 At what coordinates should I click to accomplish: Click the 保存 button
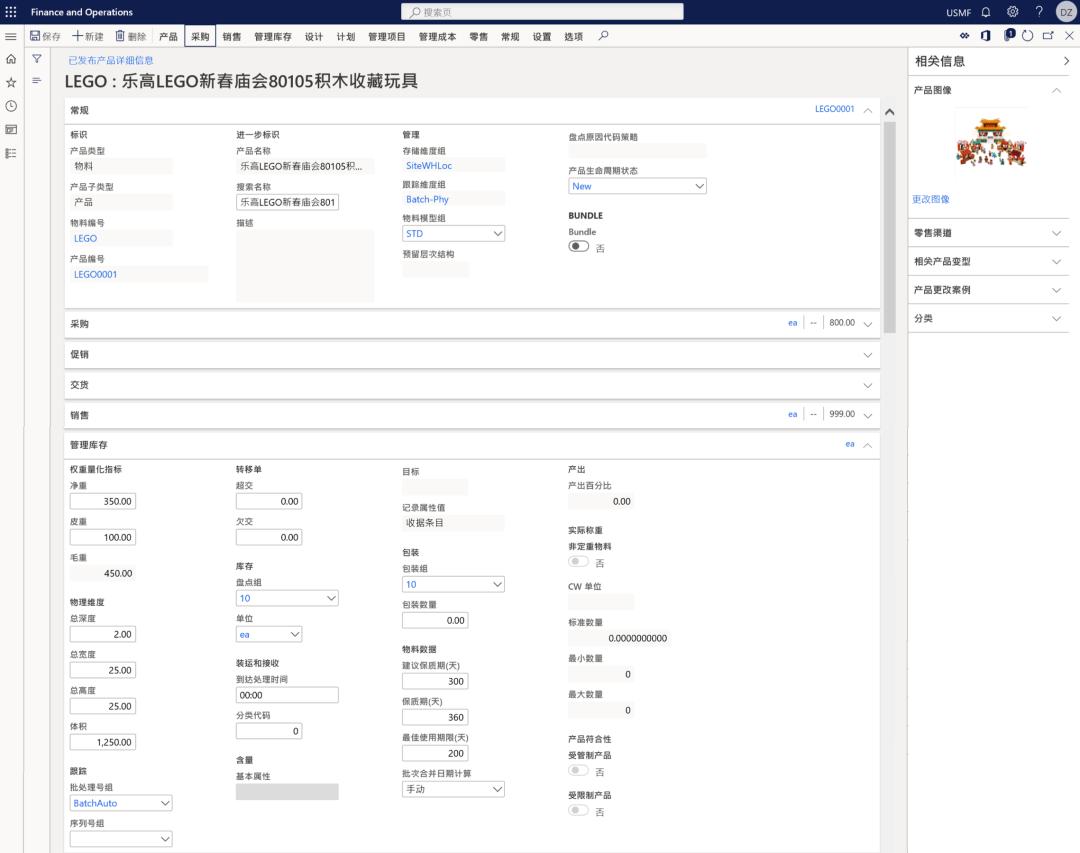[x=45, y=36]
